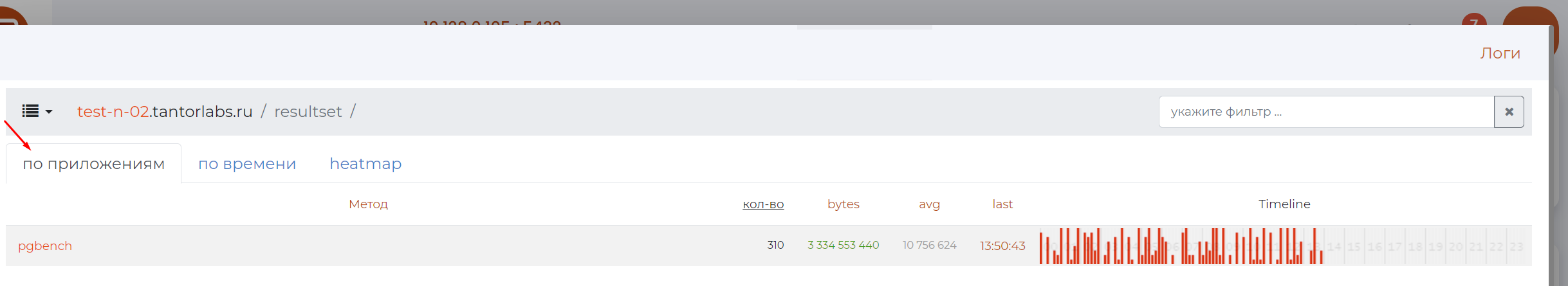The height and width of the screenshot is (286, 1568).
Task: Open the list view dropdown menu
Action: [37, 111]
